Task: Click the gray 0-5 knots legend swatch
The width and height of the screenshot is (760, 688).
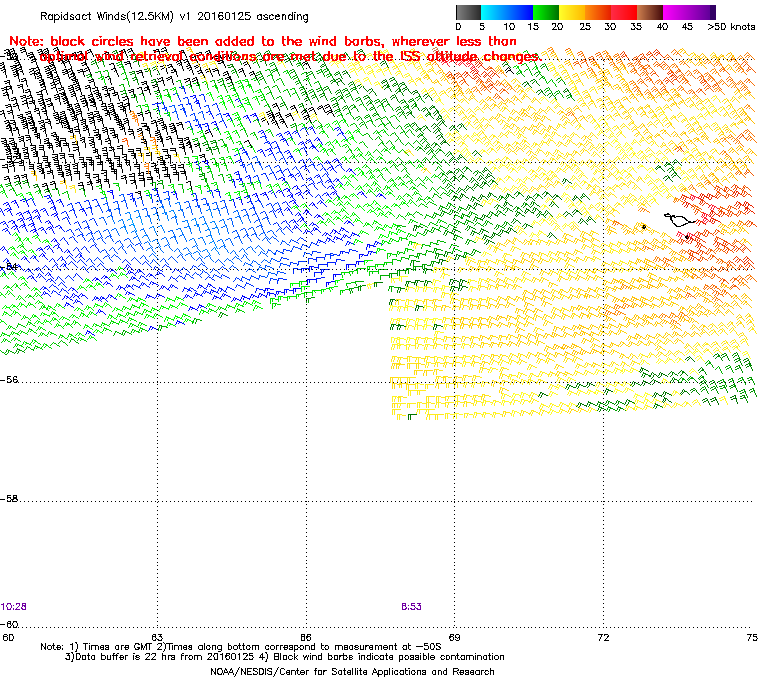Action: click(468, 12)
